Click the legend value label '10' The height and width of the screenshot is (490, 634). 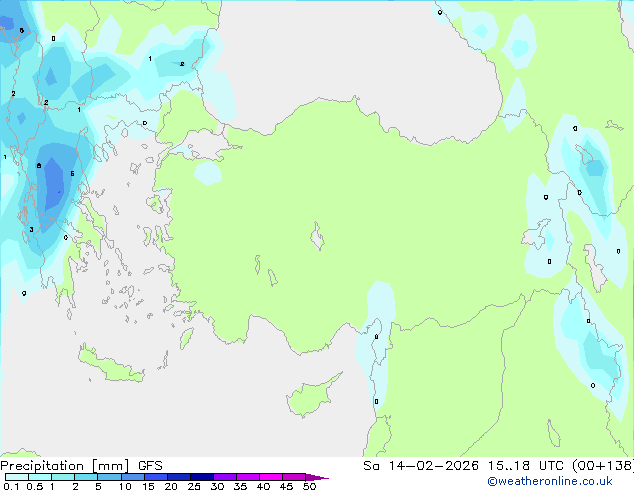pyautogui.click(x=125, y=486)
